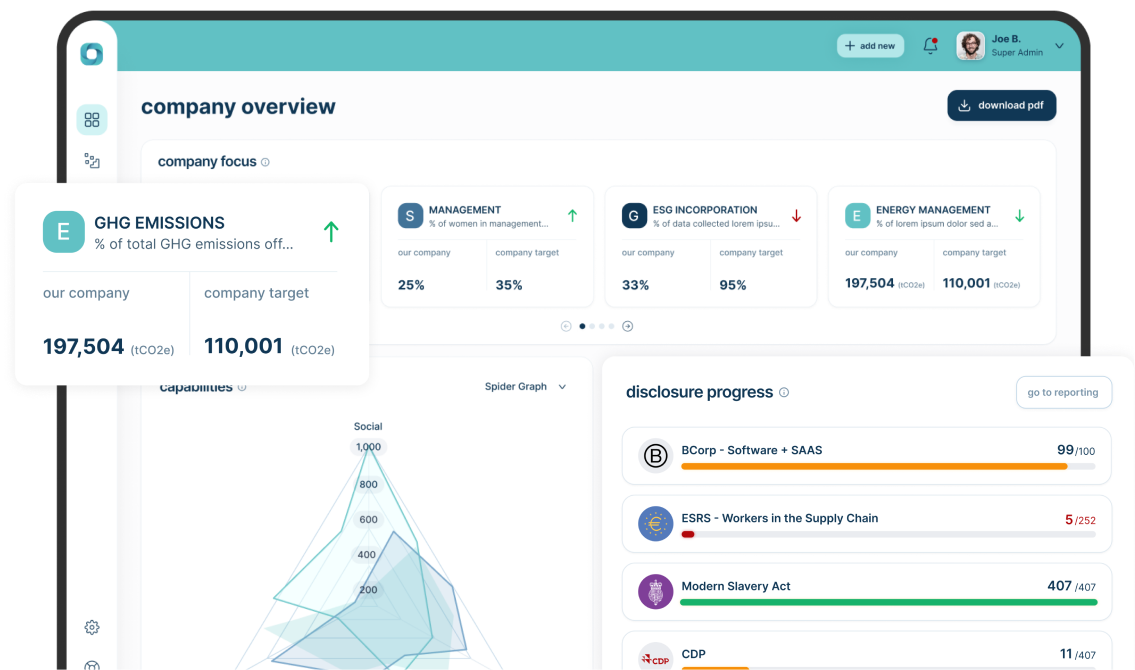Select the second carousel dot
Viewport: 1135px width, 670px height.
592,326
